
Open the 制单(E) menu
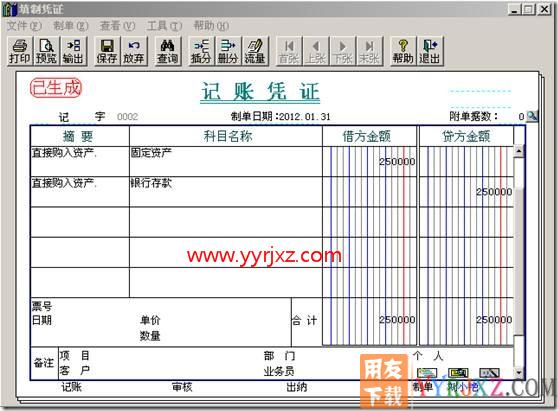point(70,26)
